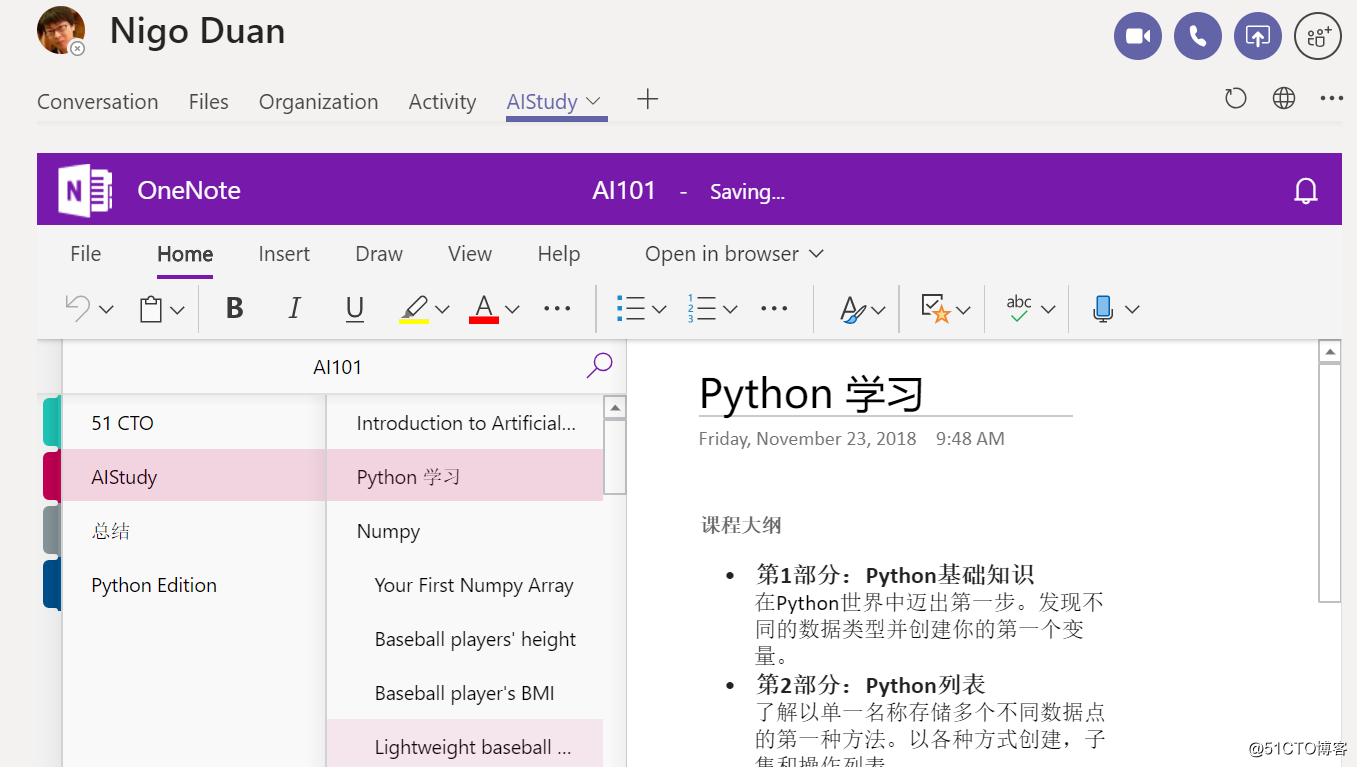Screen dimensions: 1357x767
Task: Apply the yellow text highlight
Action: click(x=414, y=309)
